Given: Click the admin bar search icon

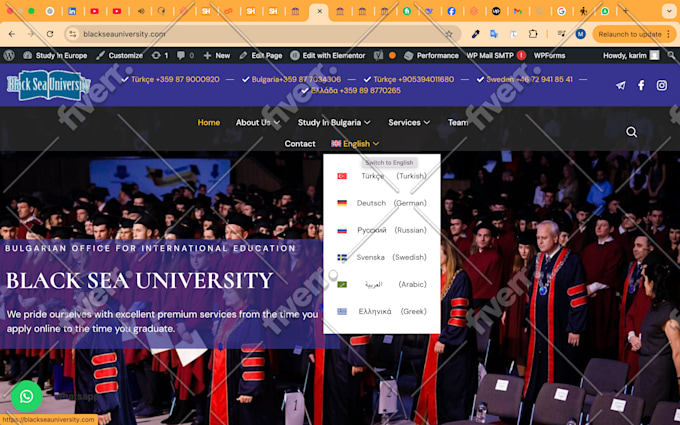Looking at the screenshot, I should (671, 56).
